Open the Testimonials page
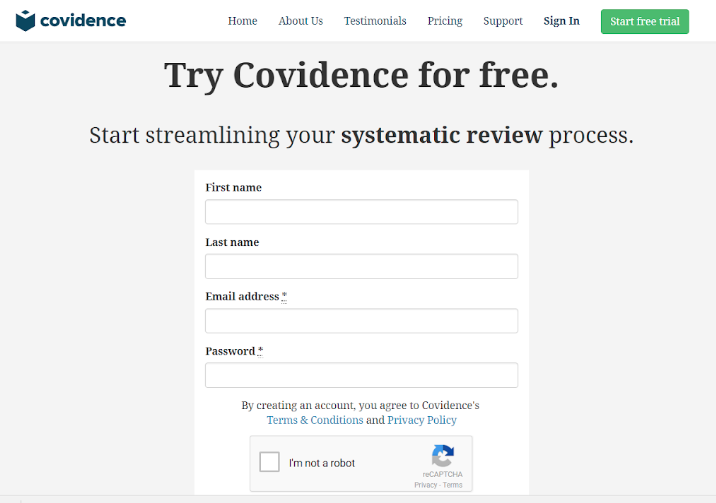Screen dimensions: 716x503 point(375,21)
